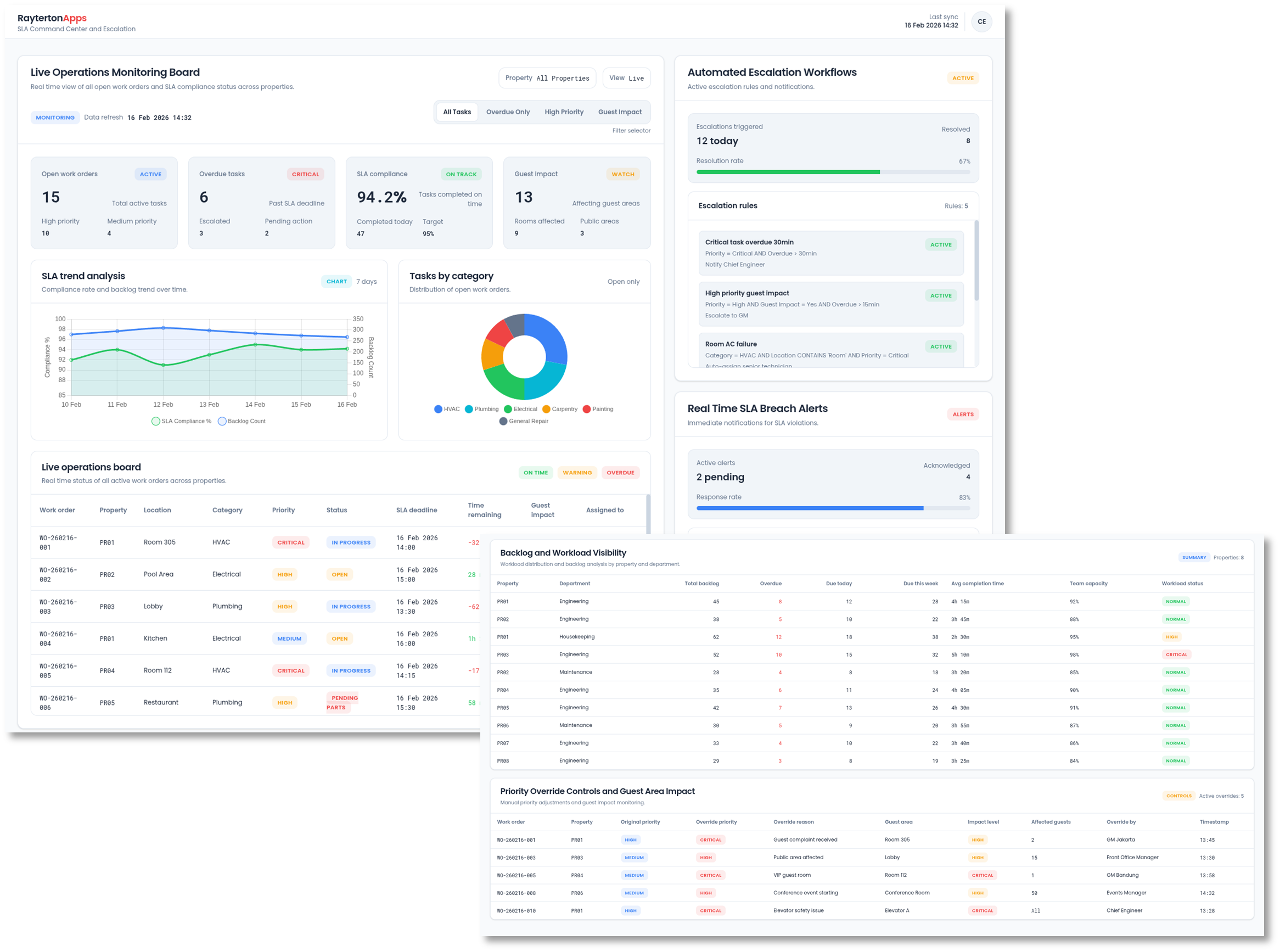Open the 7 days chart range selector
1280x952 pixels.
366,282
